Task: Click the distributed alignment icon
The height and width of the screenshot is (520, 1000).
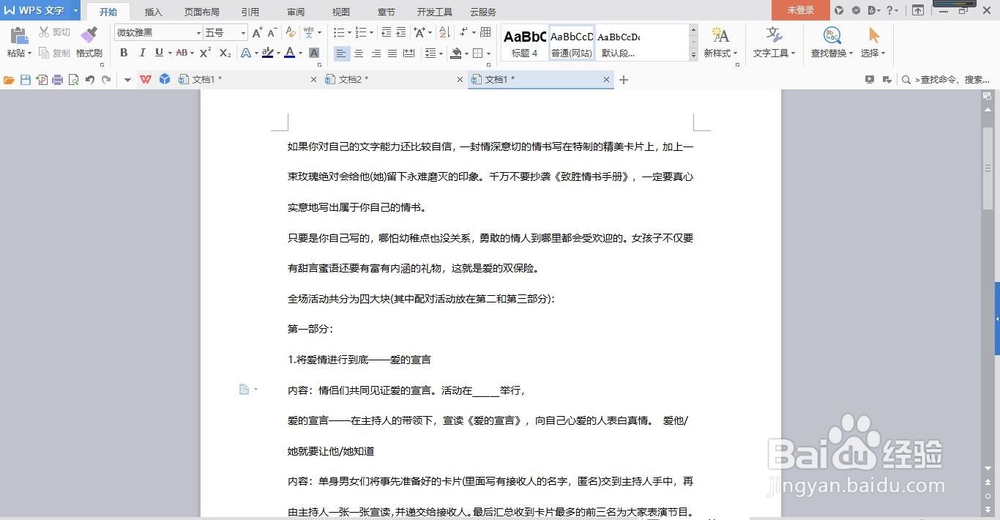Action: tap(409, 54)
